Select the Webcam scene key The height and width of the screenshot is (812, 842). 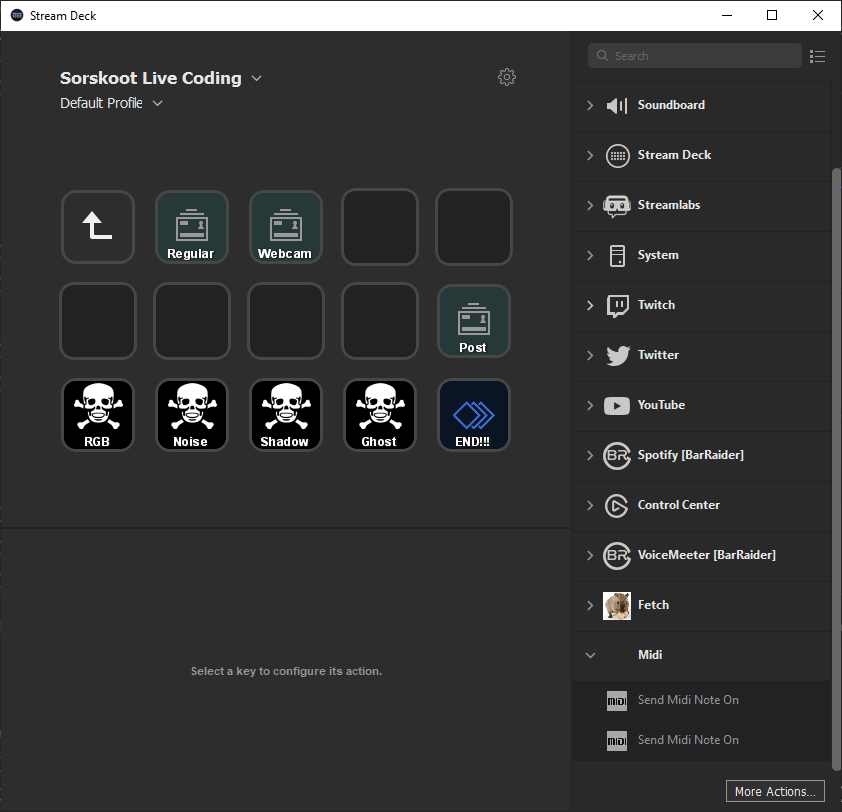tap(286, 227)
